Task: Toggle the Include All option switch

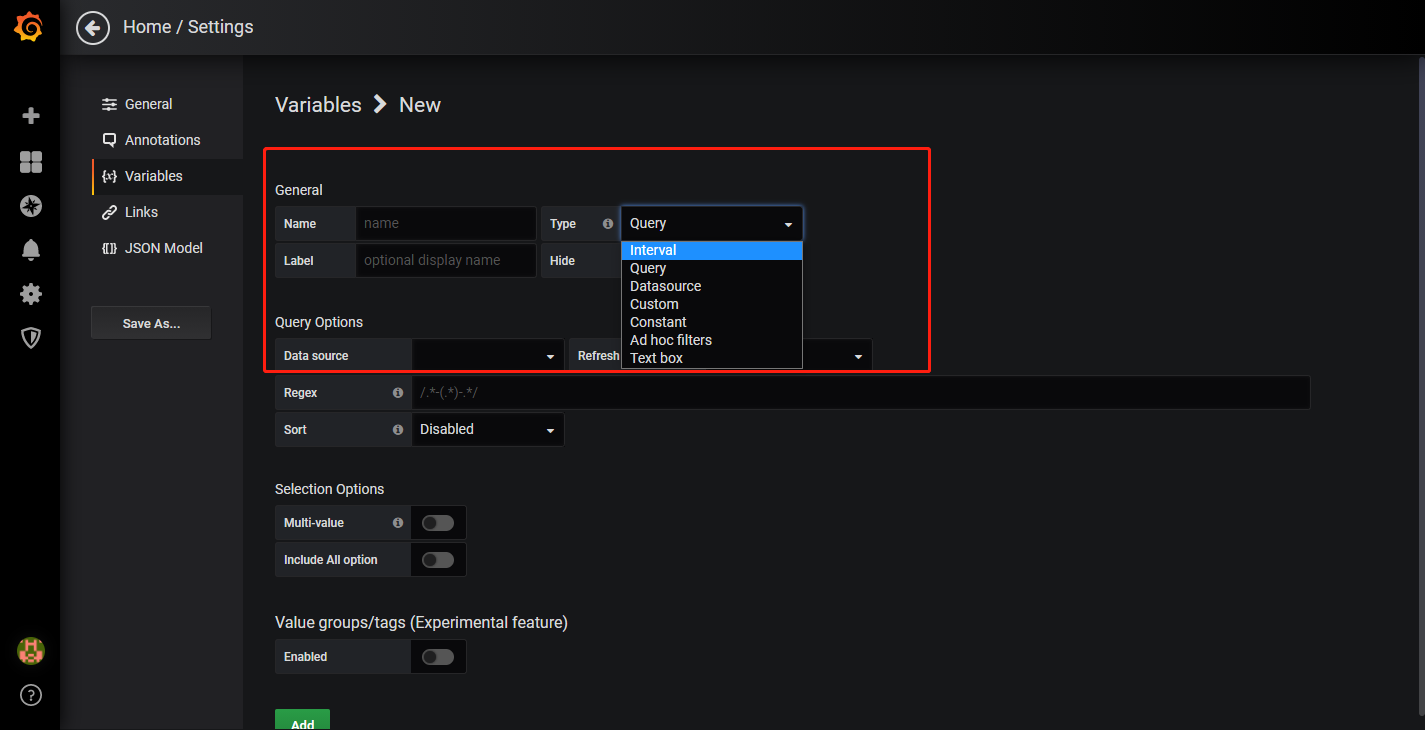Action: coord(438,560)
